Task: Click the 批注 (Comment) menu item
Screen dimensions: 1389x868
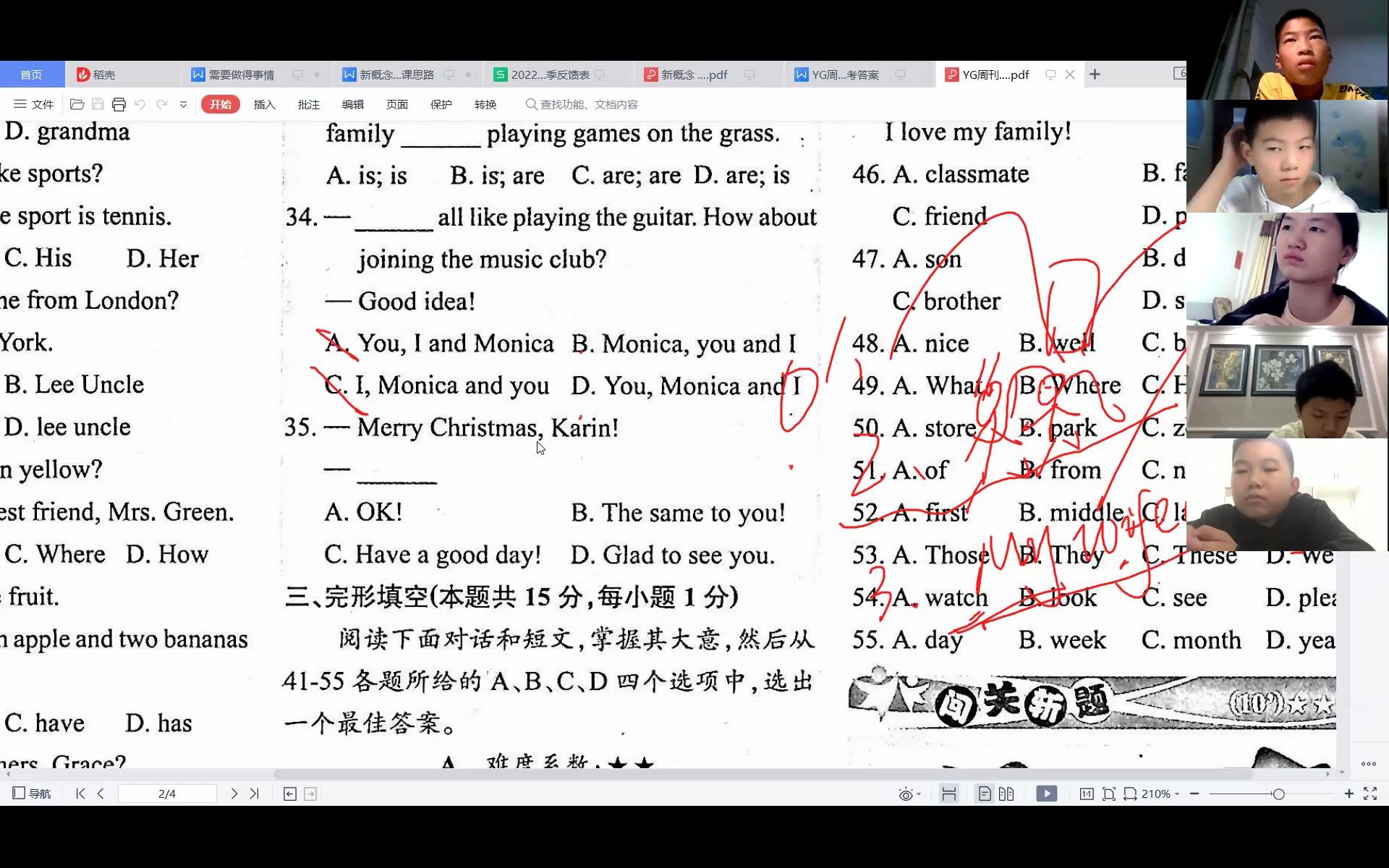Action: point(307,103)
